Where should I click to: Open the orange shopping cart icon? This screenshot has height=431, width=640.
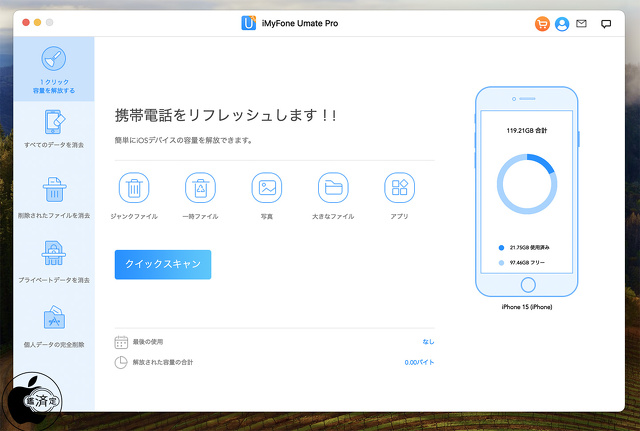point(542,24)
